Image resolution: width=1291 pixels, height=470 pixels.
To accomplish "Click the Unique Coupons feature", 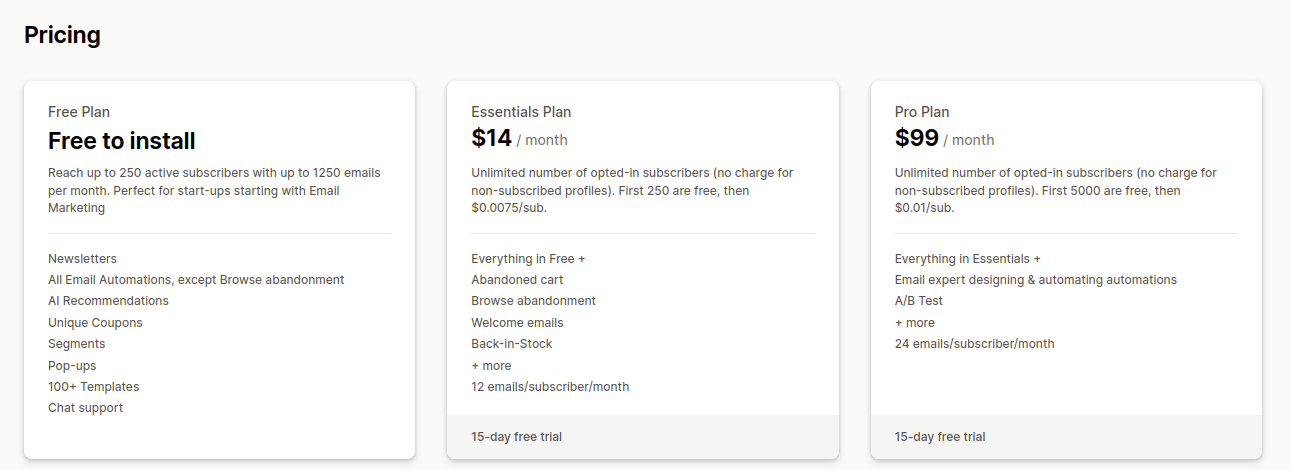I will tap(95, 323).
